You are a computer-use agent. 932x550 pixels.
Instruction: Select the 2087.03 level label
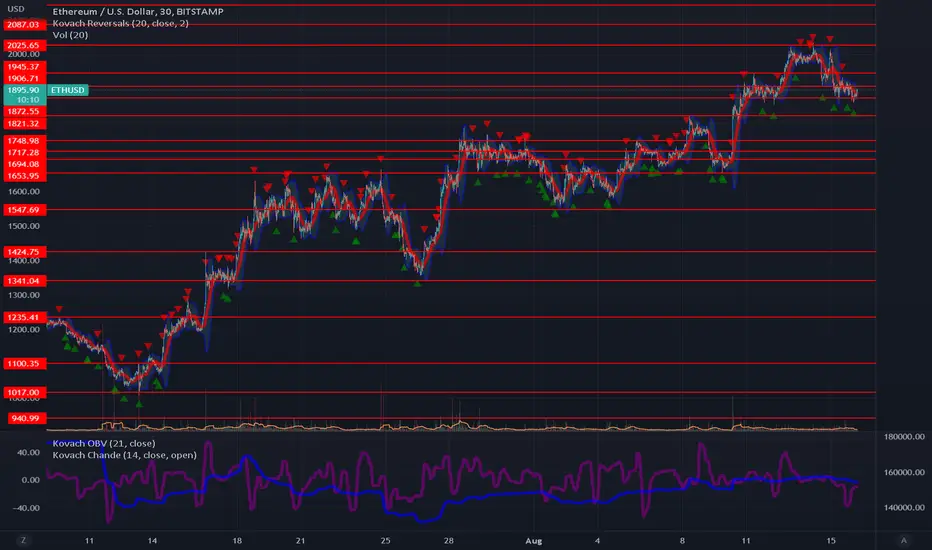24,24
